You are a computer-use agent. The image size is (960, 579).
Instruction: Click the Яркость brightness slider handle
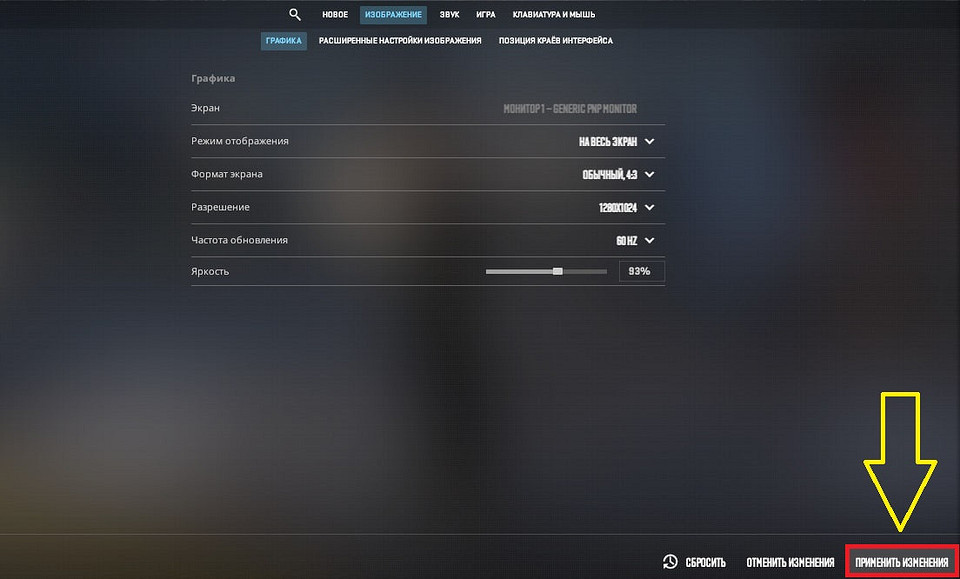(x=558, y=271)
